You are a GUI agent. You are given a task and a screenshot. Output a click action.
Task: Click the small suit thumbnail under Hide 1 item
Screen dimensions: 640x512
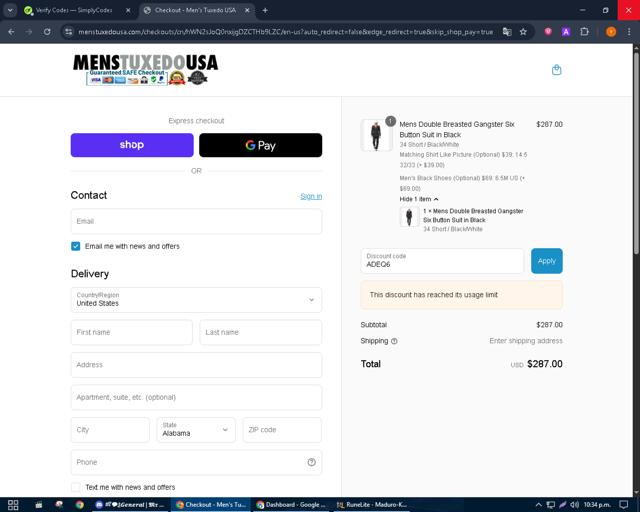click(409, 216)
